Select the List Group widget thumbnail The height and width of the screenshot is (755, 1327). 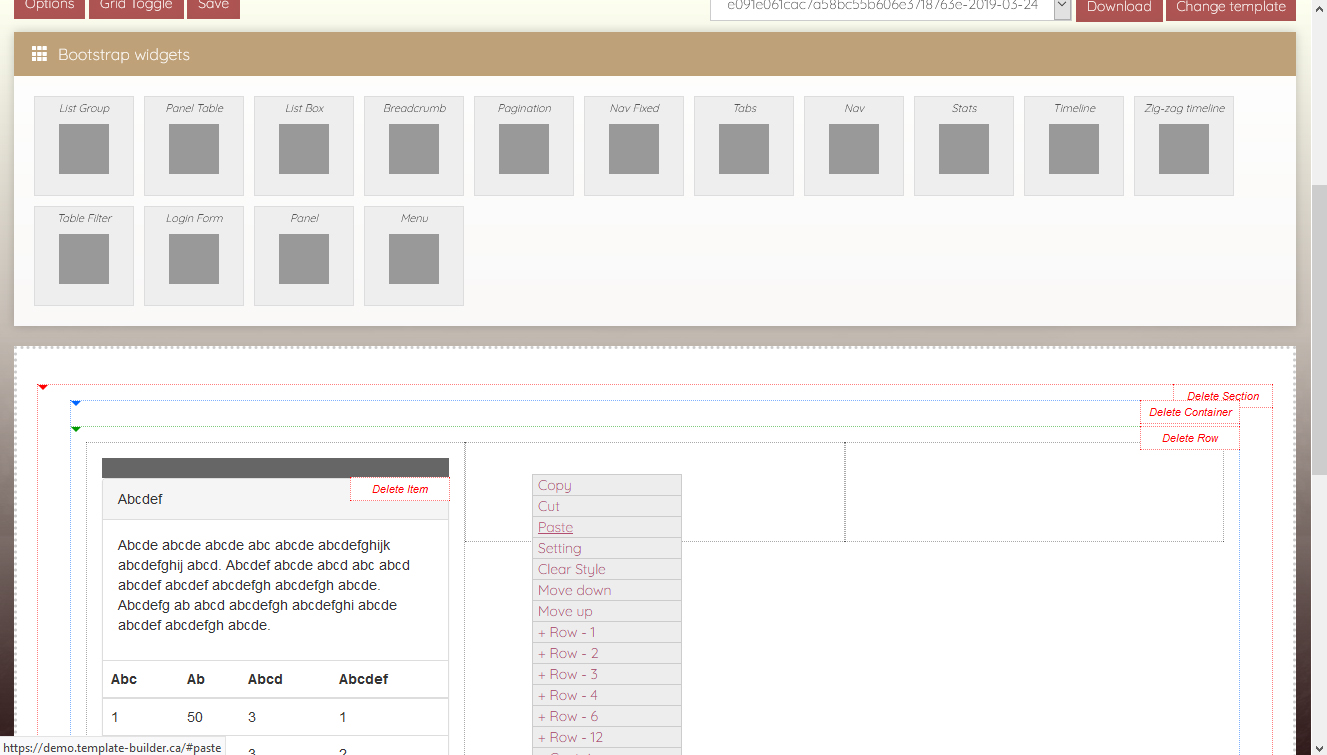84,148
